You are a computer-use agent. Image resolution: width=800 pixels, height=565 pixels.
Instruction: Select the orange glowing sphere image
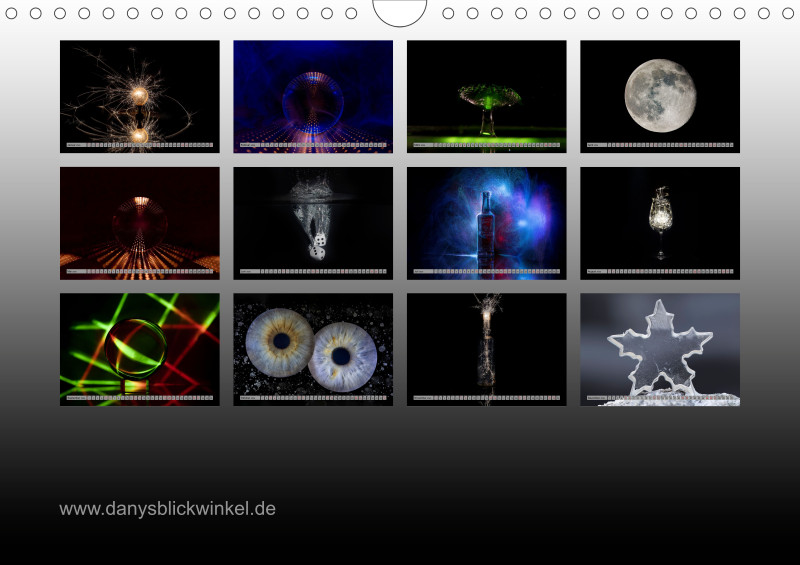tap(139, 218)
